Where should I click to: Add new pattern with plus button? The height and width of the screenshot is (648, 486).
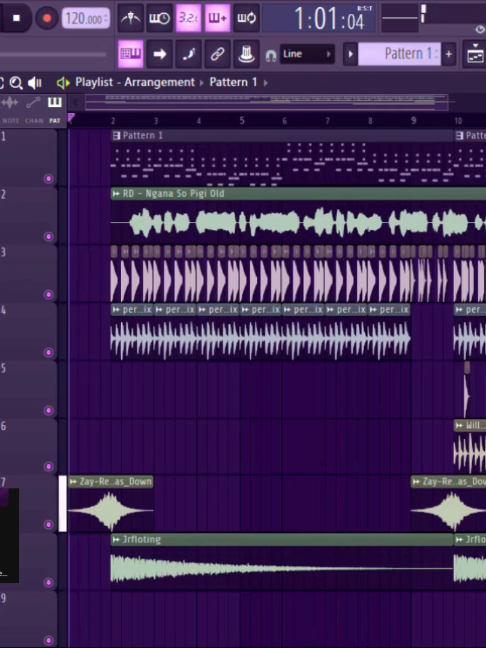448,54
